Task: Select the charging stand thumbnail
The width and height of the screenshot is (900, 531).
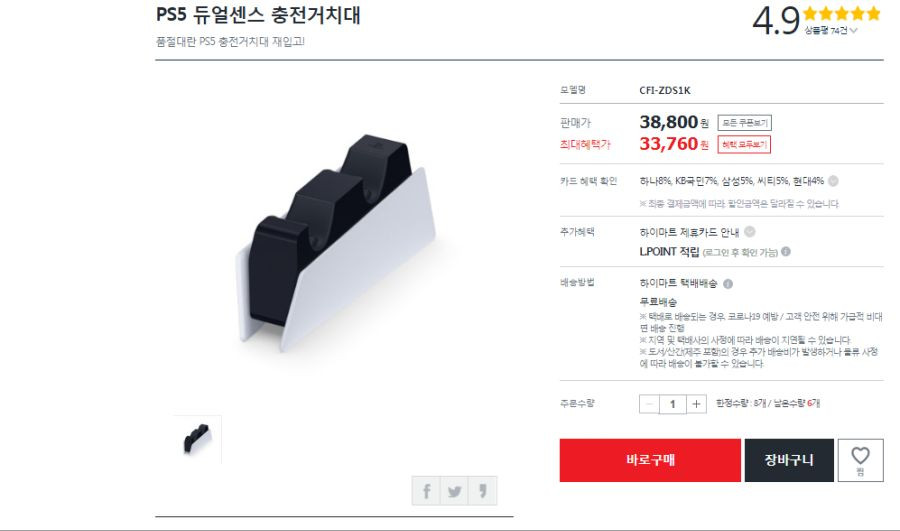Action: [x=197, y=439]
